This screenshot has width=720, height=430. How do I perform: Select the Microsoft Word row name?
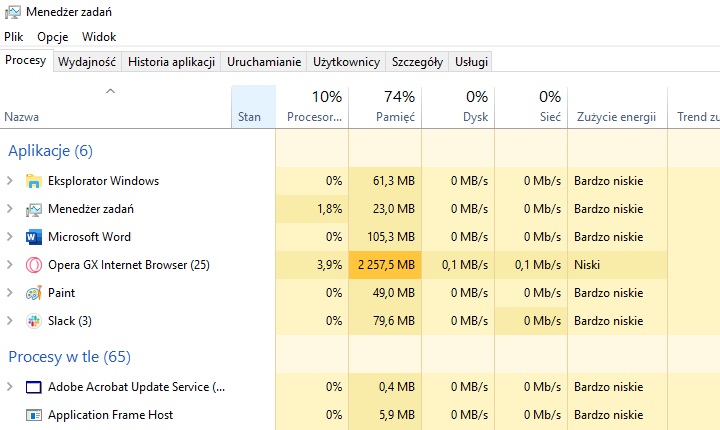point(90,237)
